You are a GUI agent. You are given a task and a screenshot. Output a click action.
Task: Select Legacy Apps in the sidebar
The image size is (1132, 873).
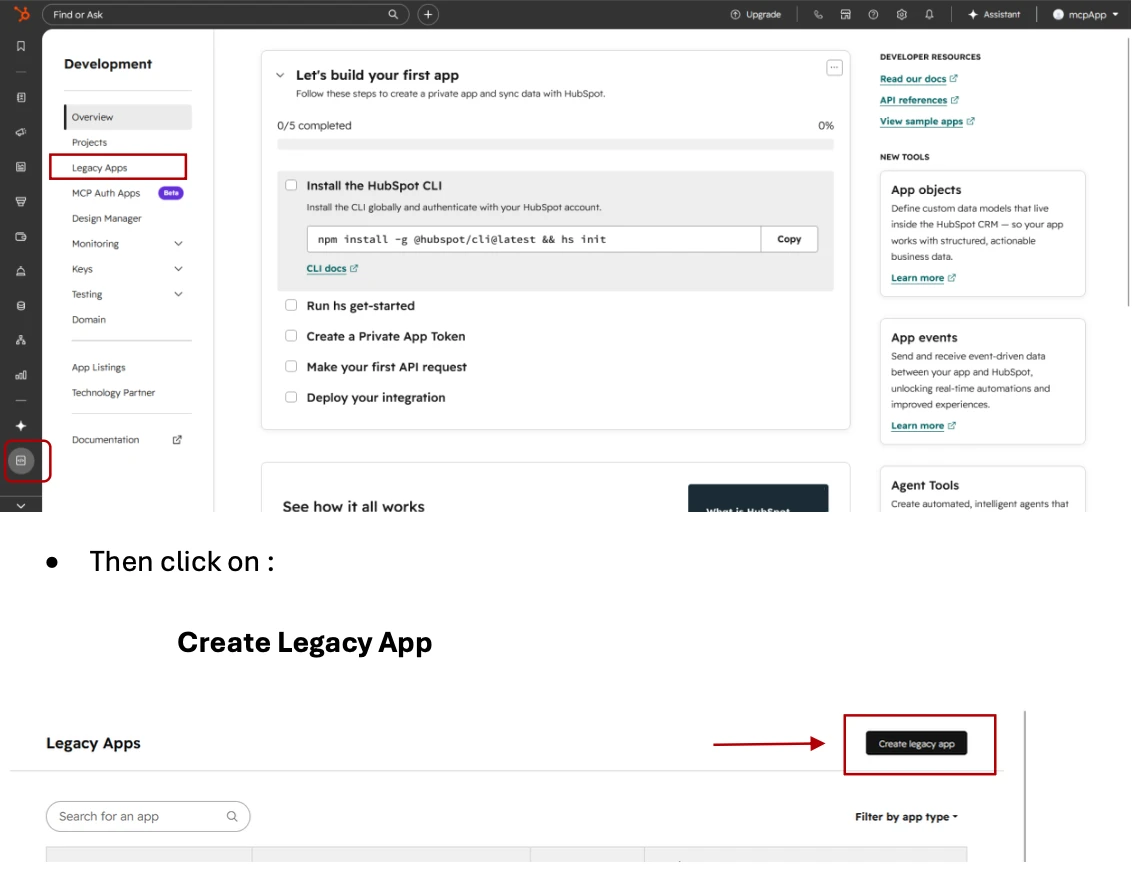point(100,168)
